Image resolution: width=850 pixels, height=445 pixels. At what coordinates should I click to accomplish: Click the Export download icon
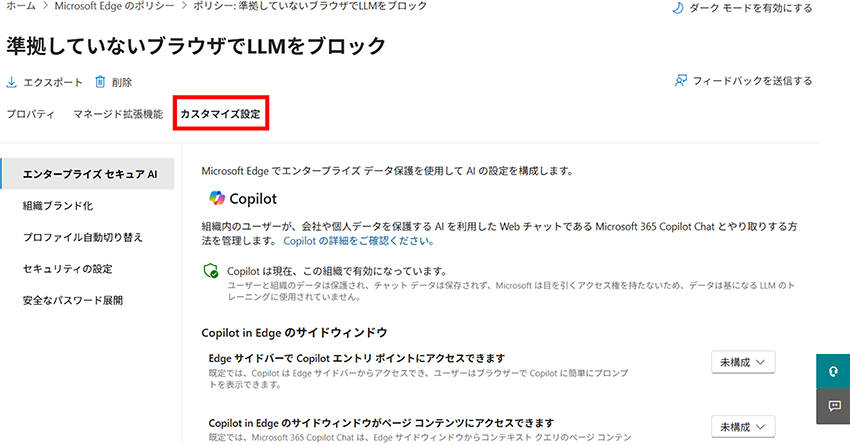coord(12,82)
